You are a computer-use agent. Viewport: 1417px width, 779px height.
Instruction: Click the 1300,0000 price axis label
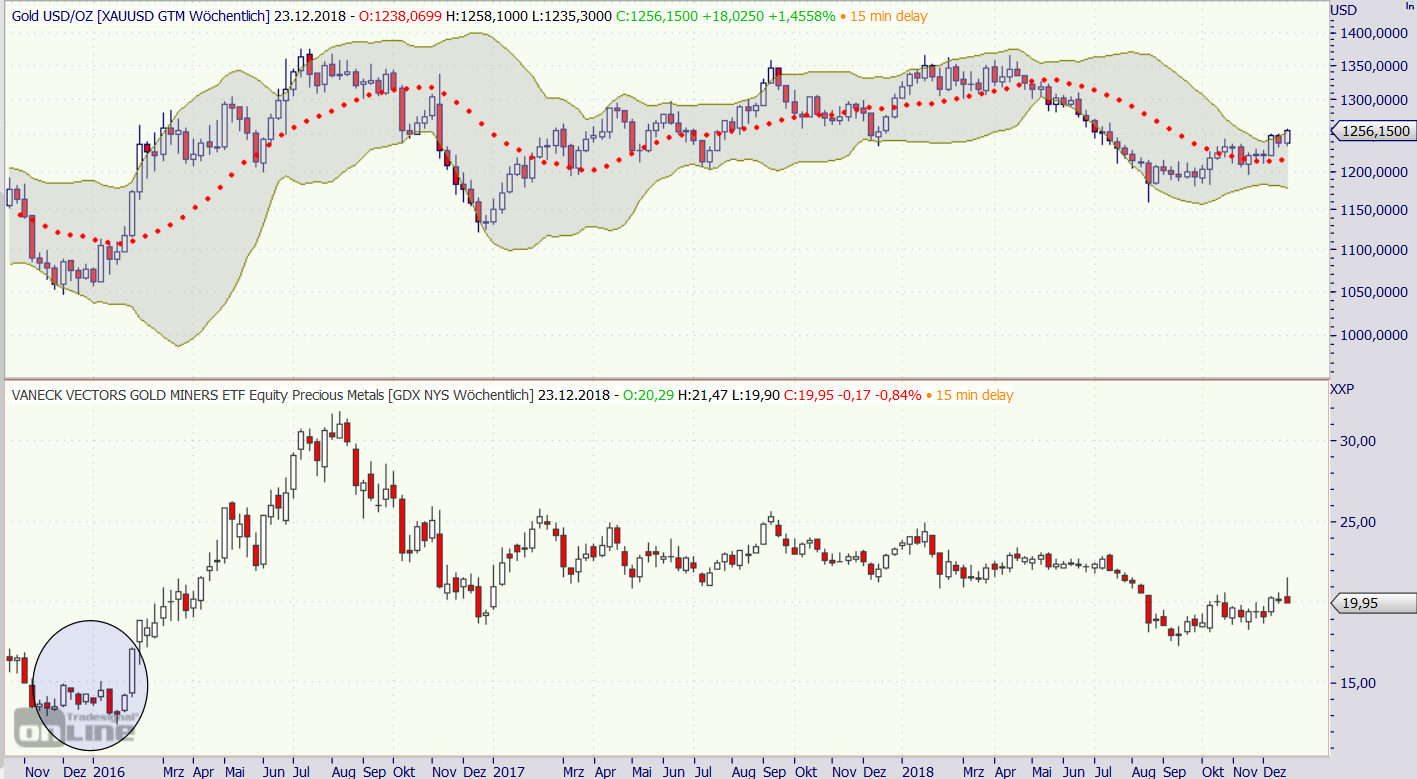pos(1375,100)
